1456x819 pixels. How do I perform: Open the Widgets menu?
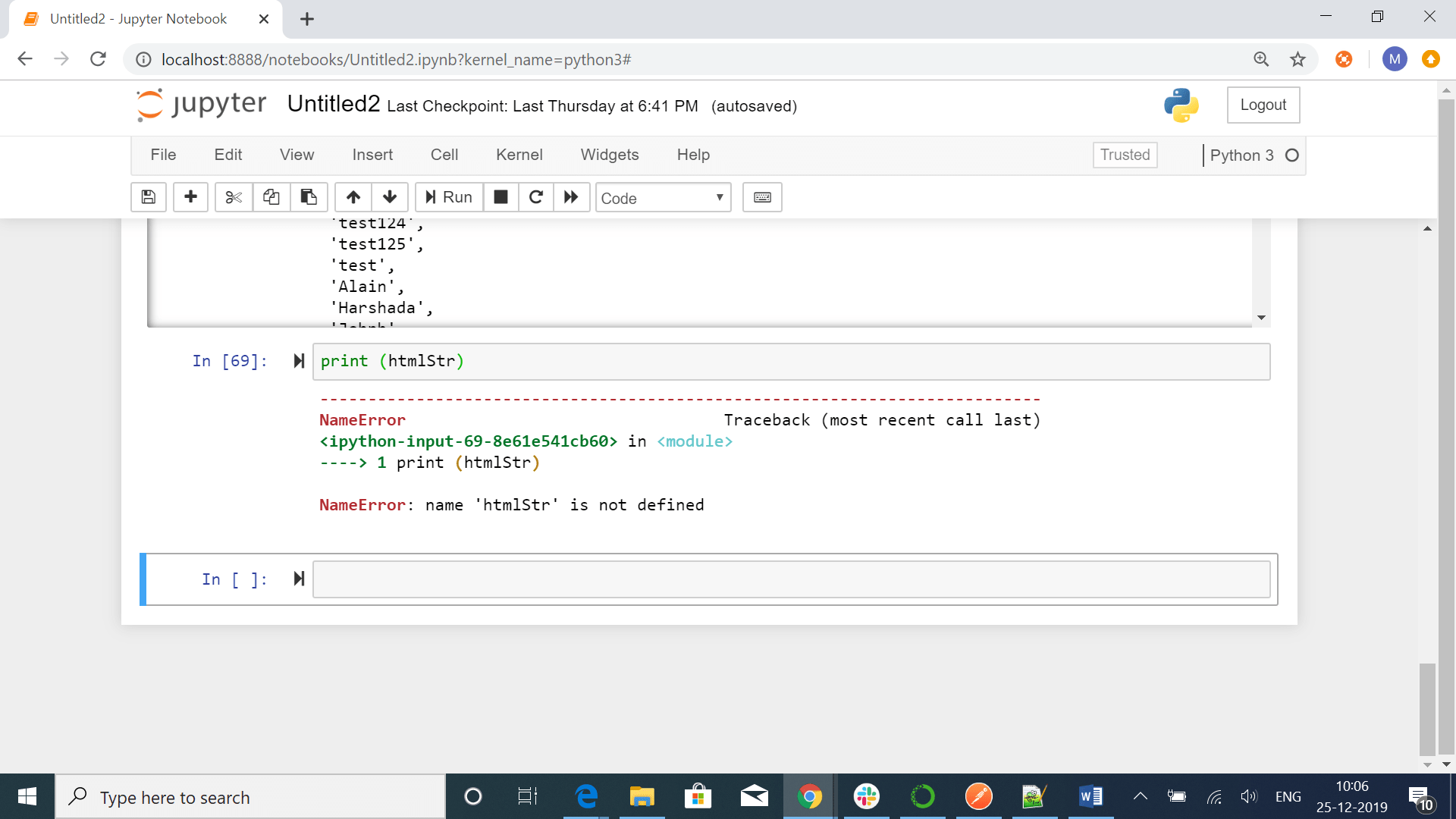tap(609, 155)
